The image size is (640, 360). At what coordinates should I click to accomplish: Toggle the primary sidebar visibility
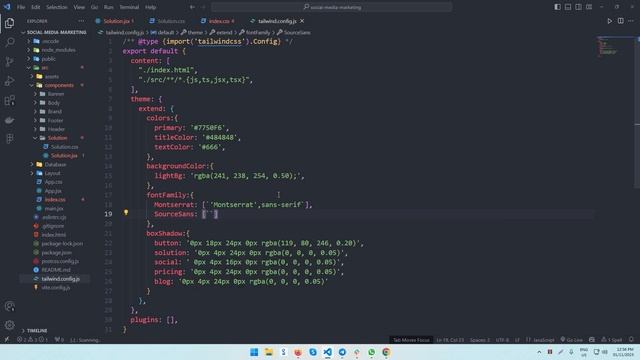click(x=557, y=7)
